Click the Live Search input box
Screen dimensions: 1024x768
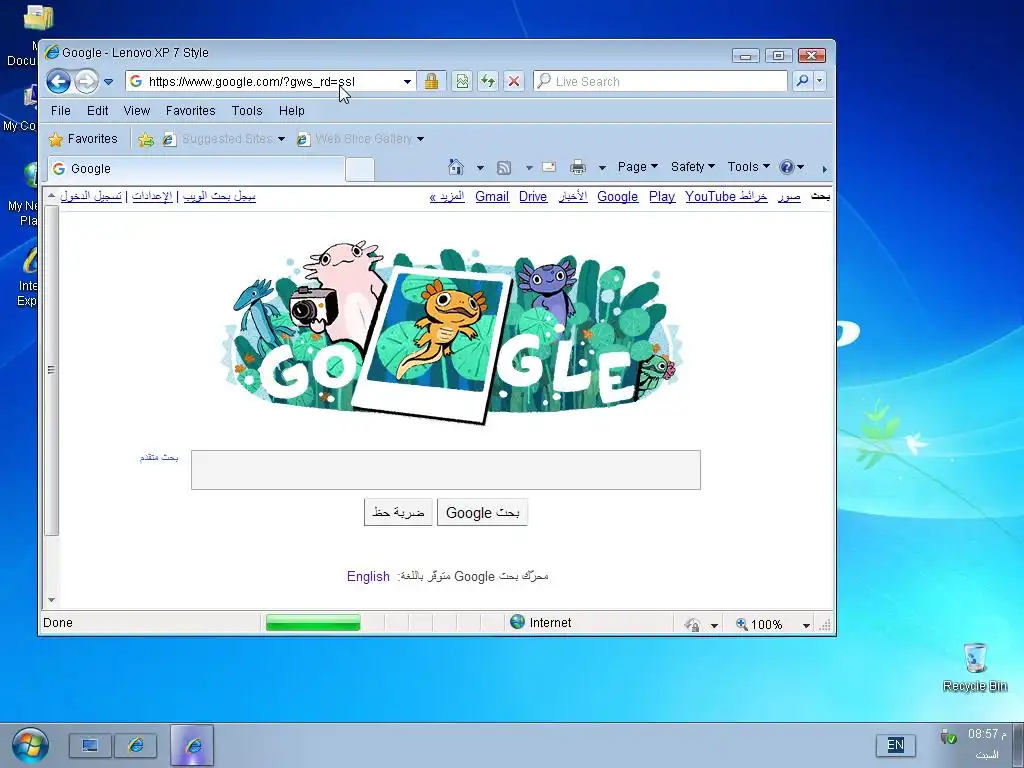click(x=660, y=82)
